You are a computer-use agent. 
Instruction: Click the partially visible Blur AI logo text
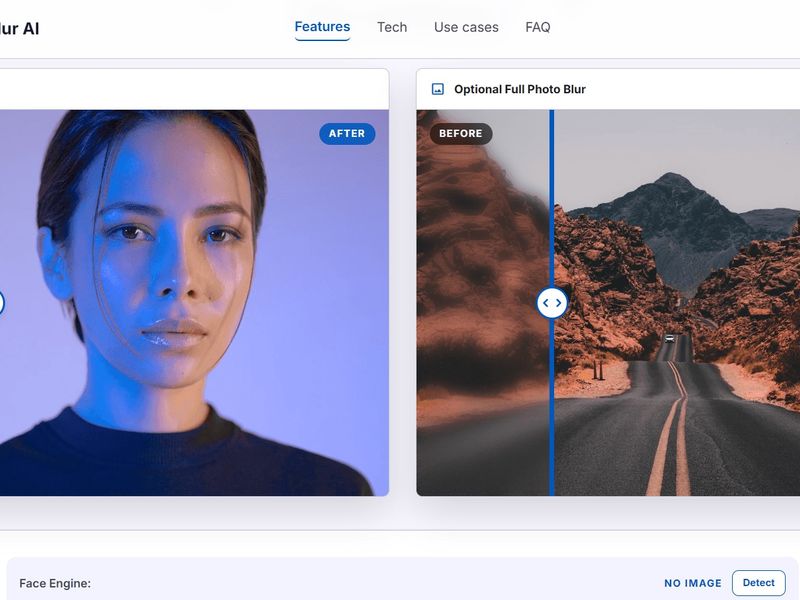[x=19, y=29]
